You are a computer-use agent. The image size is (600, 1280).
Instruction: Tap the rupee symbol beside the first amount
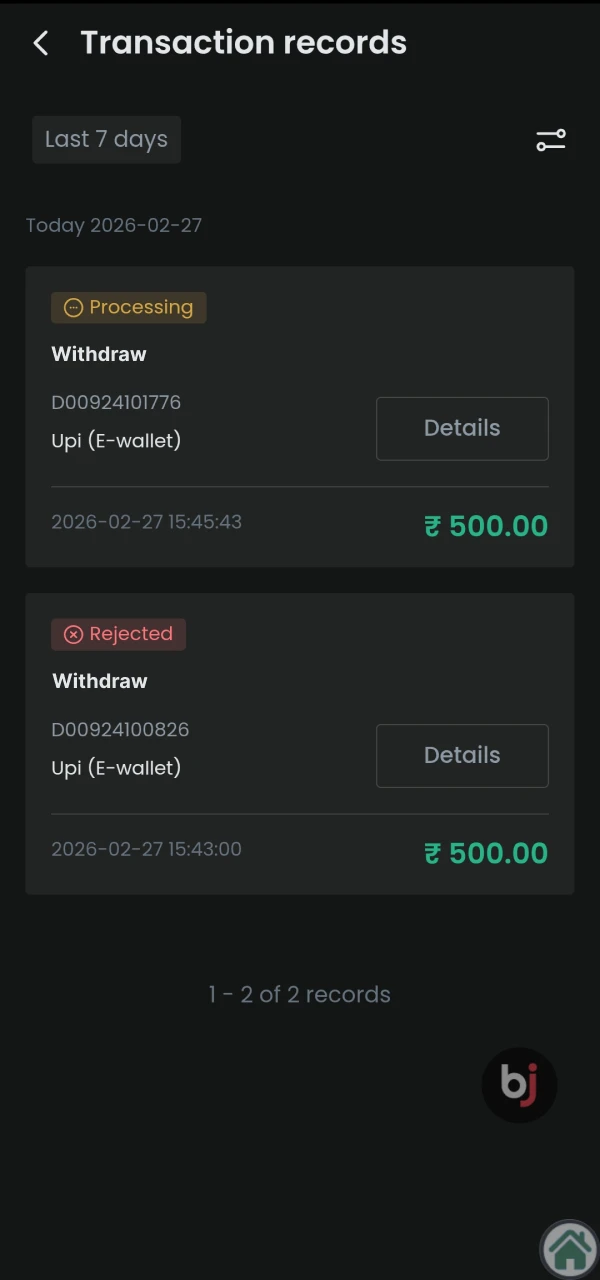click(432, 525)
